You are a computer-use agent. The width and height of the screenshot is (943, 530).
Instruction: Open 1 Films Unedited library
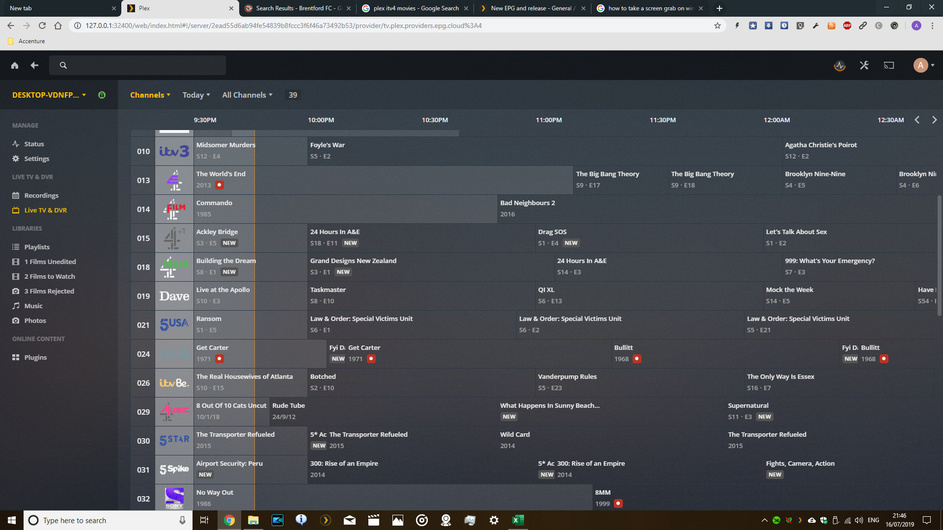click(50, 262)
